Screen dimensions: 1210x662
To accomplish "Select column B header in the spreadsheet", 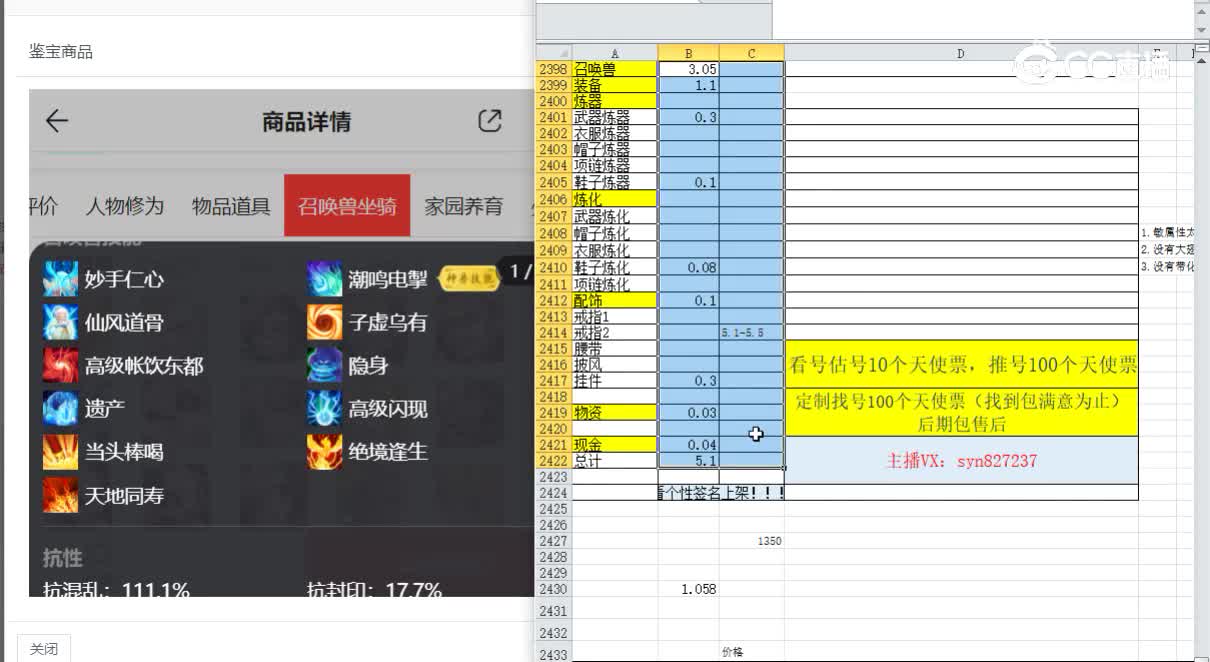I will pyautogui.click(x=688, y=53).
